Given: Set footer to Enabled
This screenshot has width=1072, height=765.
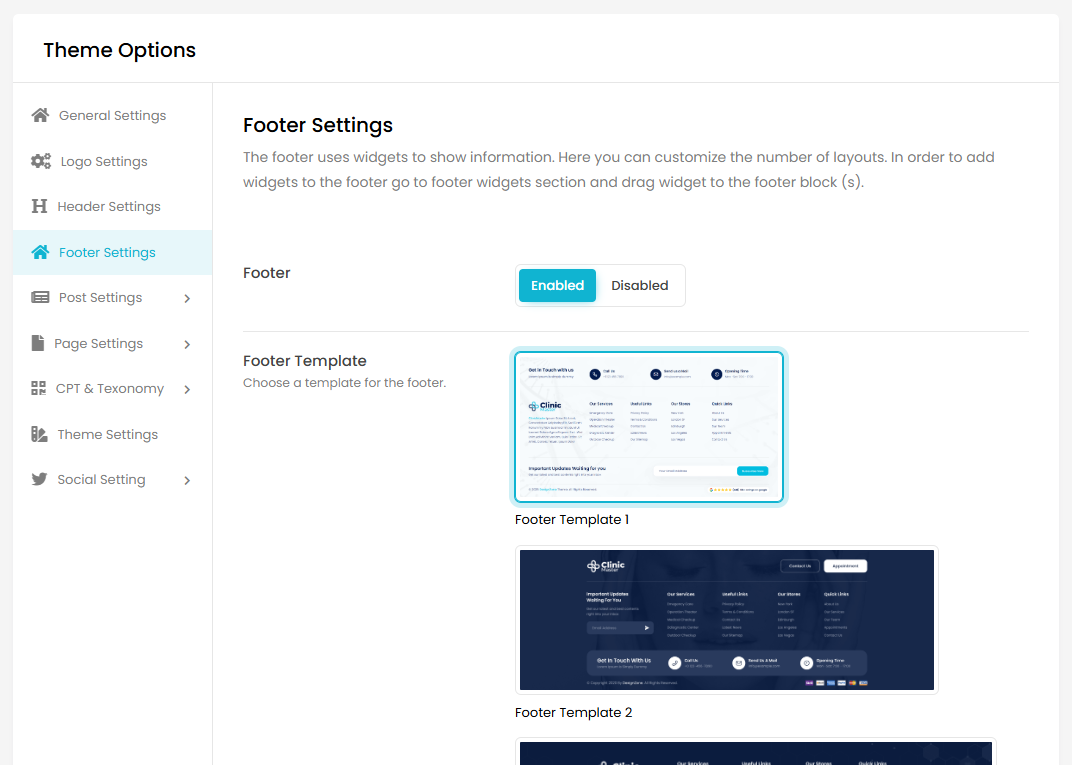Looking at the screenshot, I should tap(557, 285).
